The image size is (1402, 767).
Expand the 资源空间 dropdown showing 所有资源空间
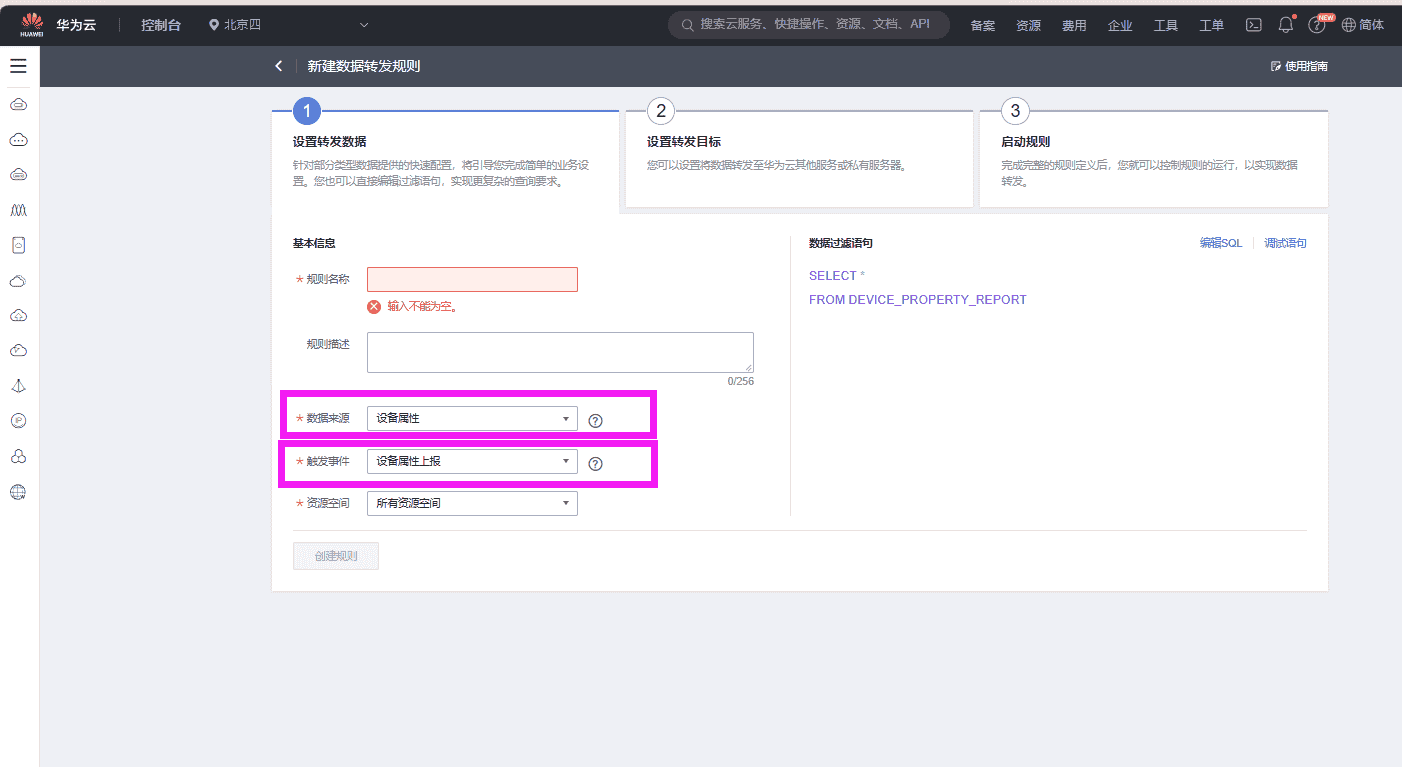pyautogui.click(x=471, y=503)
